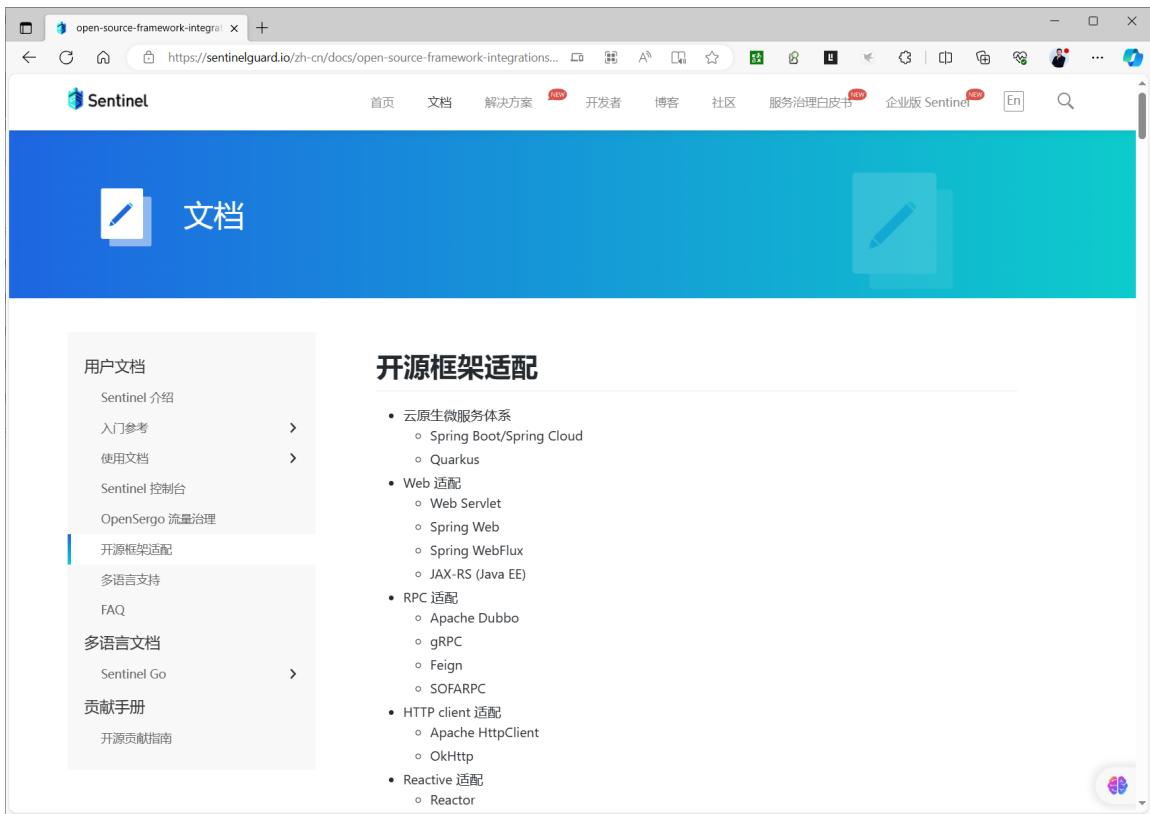The width and height of the screenshot is (1150, 814).
Task: Open the user profile avatar
Action: (x=1058, y=57)
